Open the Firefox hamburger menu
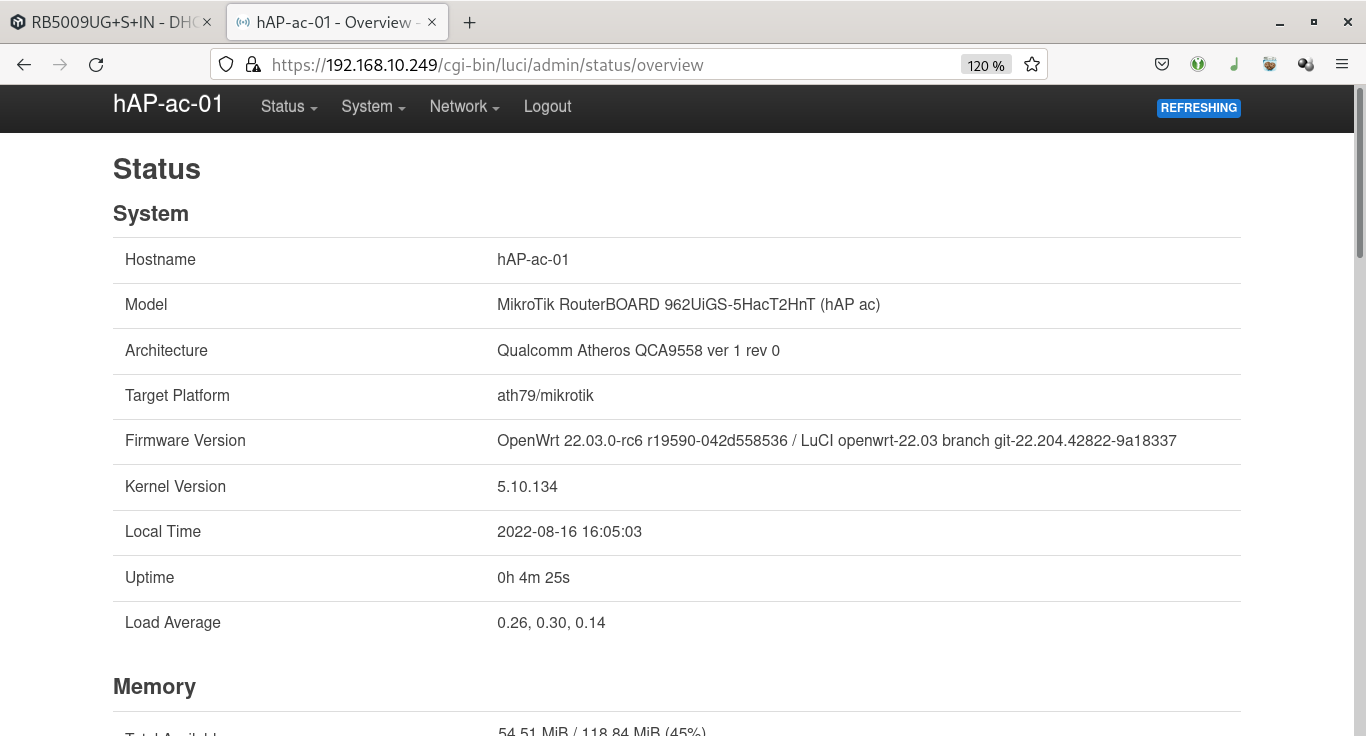Image resolution: width=1366 pixels, height=736 pixels. 1342,65
